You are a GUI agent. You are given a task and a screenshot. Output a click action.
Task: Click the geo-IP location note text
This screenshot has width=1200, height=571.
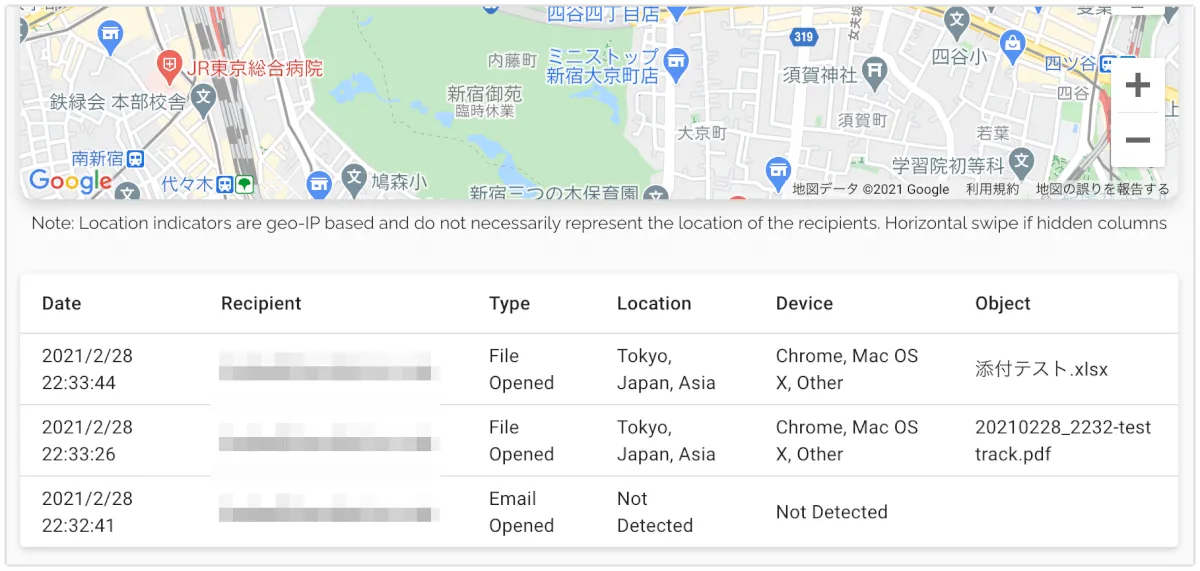coord(599,223)
